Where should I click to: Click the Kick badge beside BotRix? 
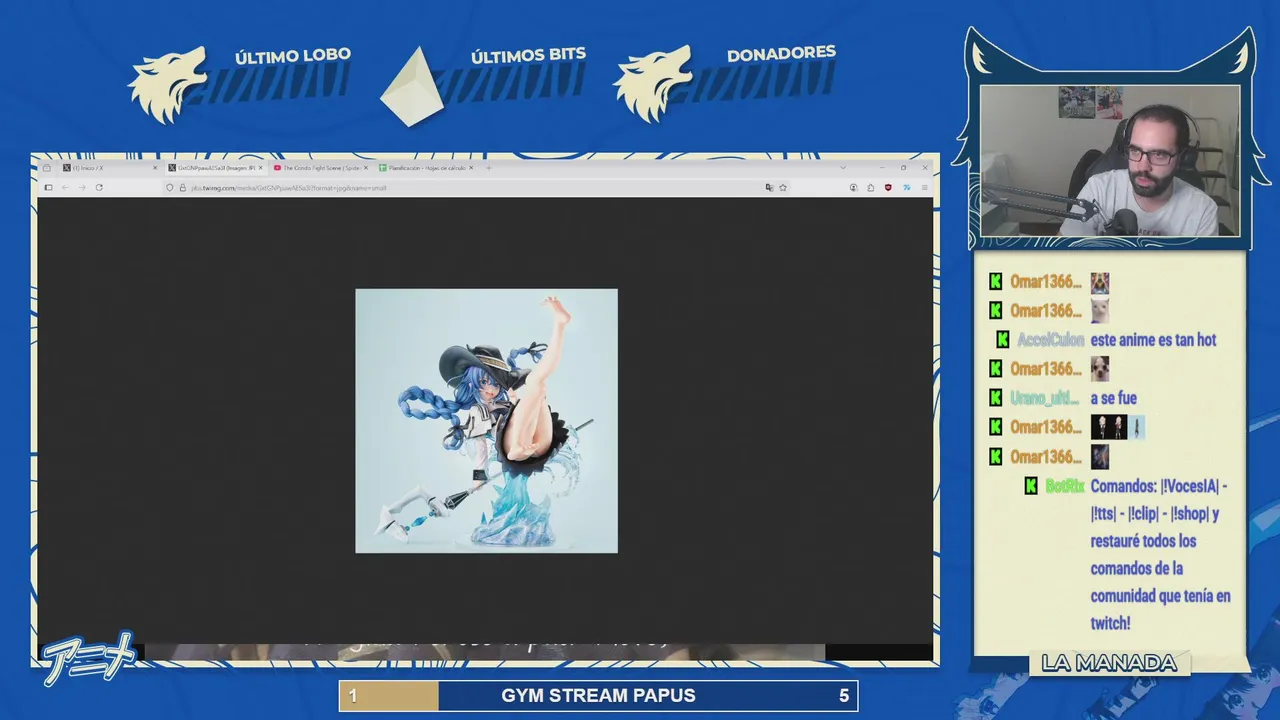(x=1031, y=486)
